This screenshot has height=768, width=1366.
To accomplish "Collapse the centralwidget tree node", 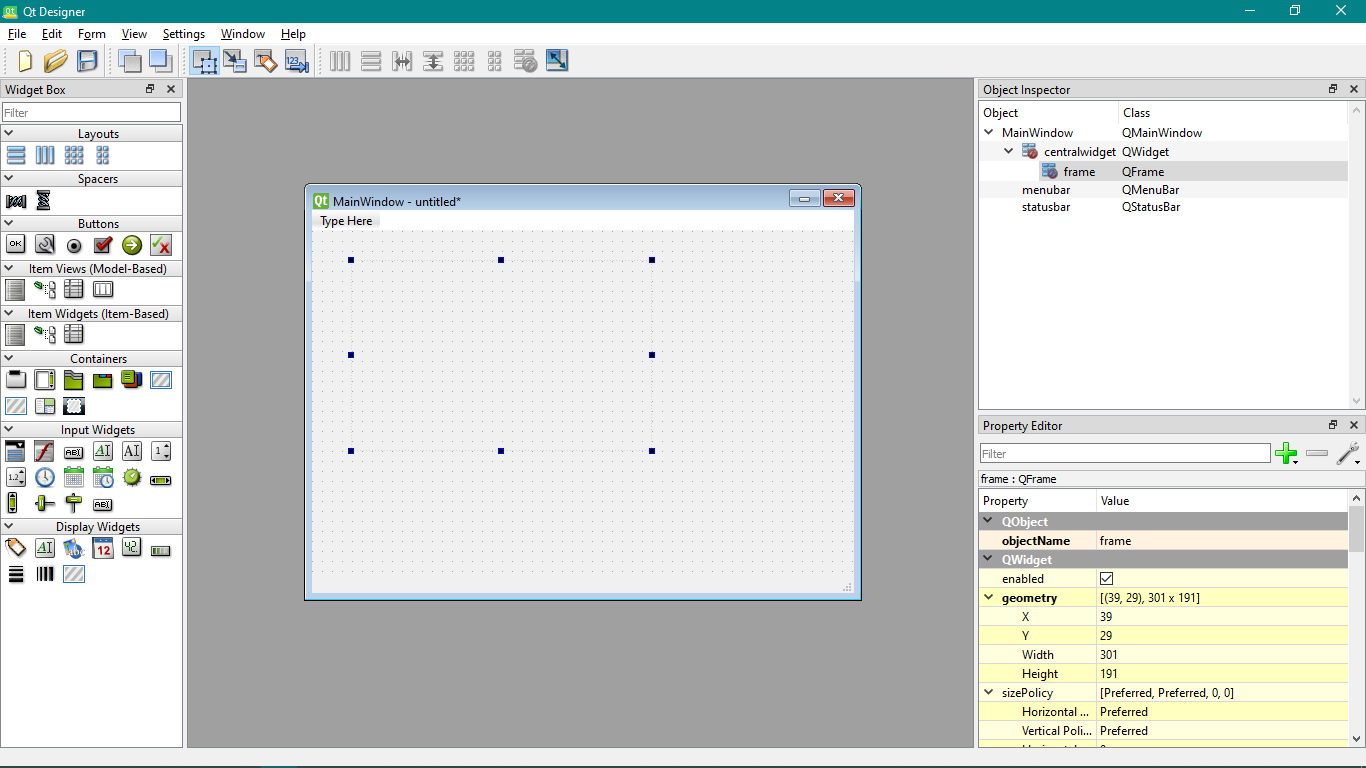I will pos(1009,152).
